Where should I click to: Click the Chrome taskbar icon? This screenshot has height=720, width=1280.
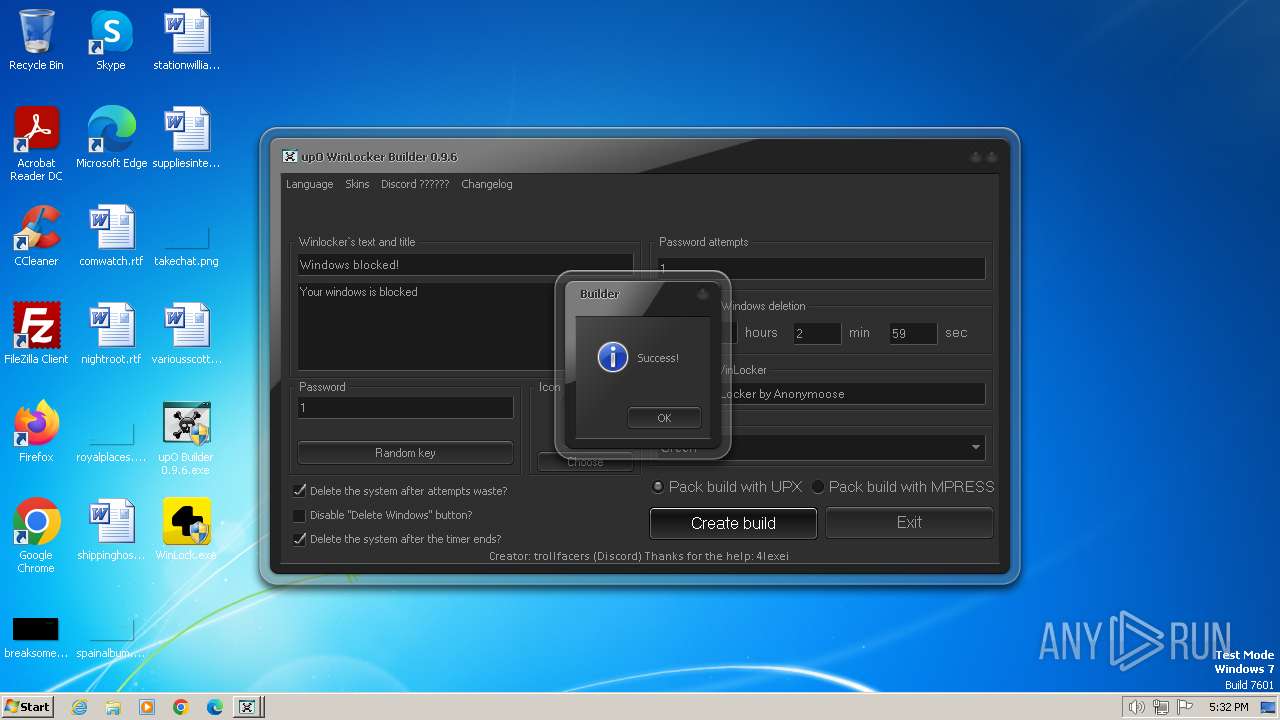(x=181, y=707)
